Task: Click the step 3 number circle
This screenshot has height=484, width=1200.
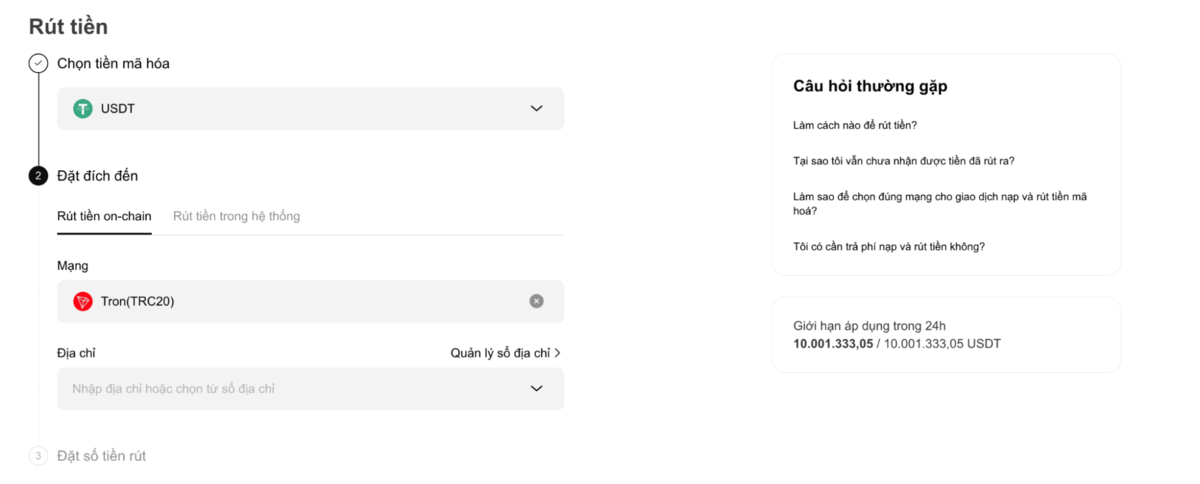Action: (x=38, y=456)
